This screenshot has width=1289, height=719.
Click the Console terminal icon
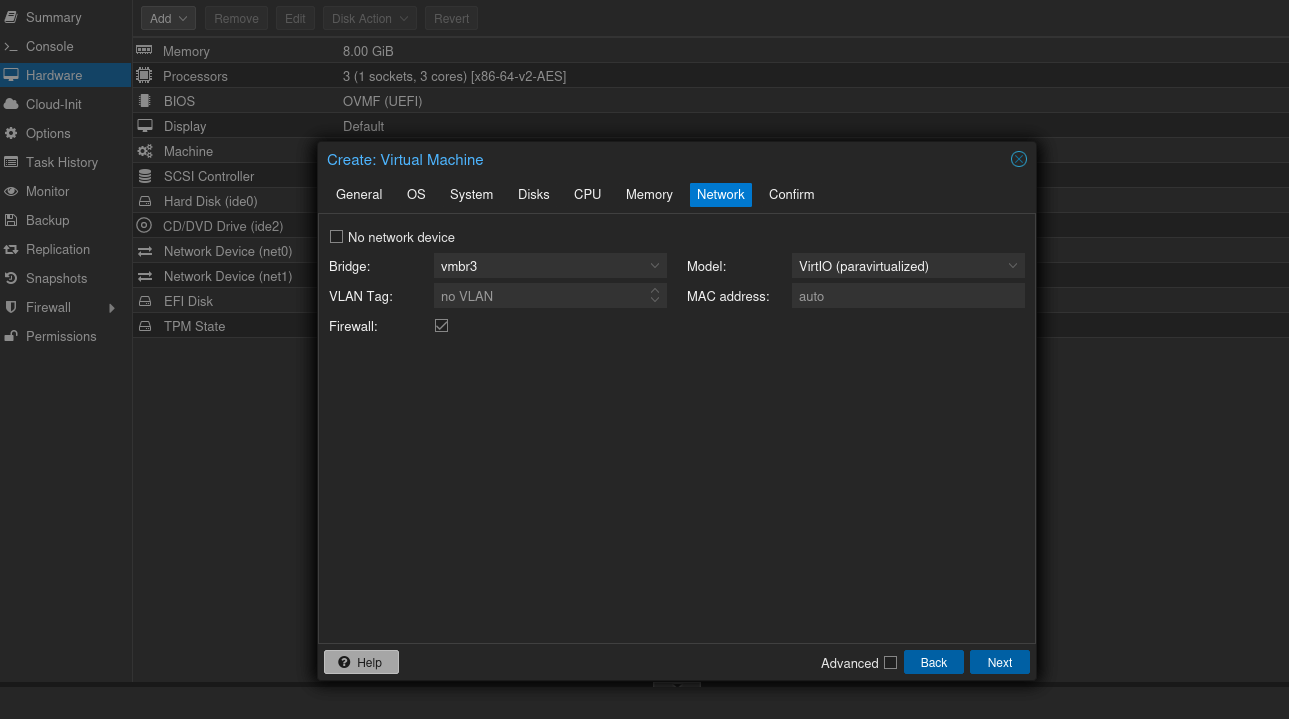tap(11, 46)
